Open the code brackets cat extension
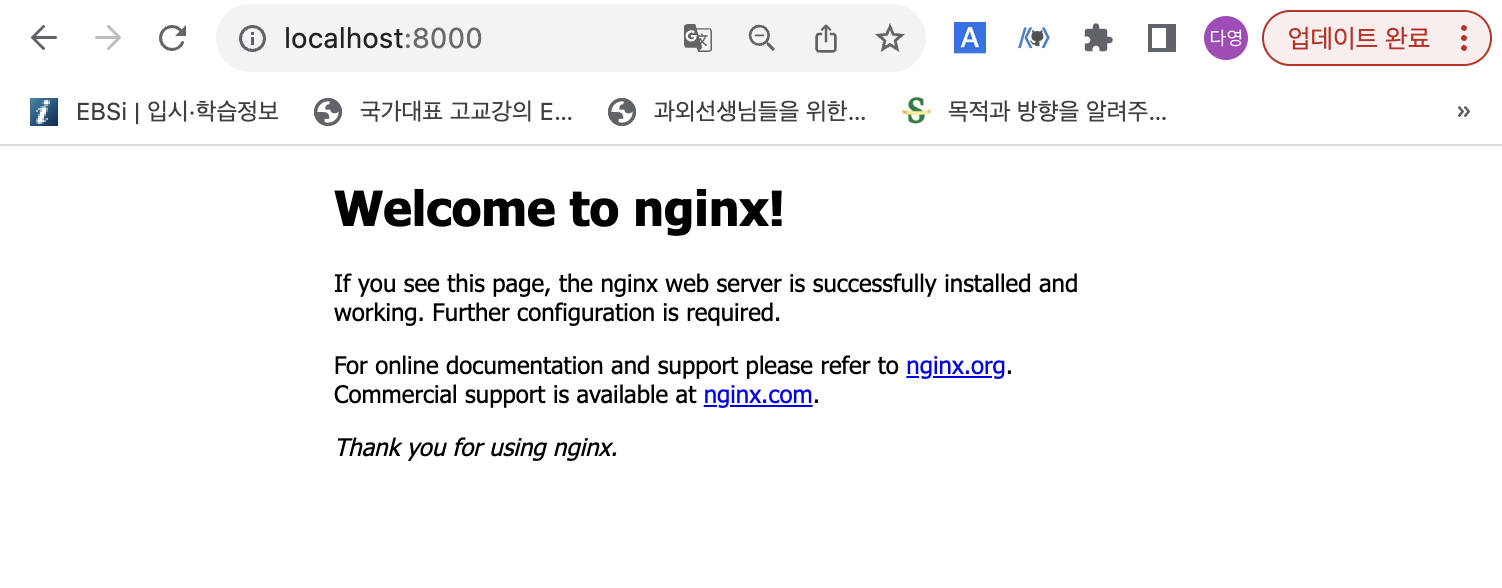Screen dimensions: 1502x588 pyautogui.click(x=1033, y=38)
